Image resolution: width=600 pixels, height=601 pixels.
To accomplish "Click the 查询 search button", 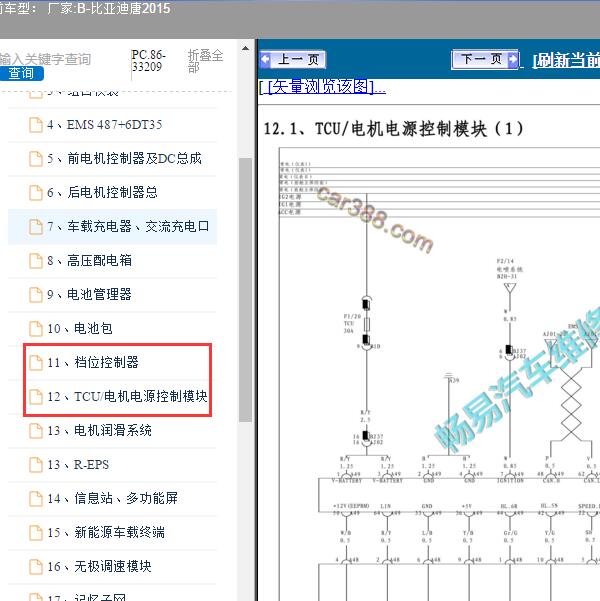I will coord(21,73).
